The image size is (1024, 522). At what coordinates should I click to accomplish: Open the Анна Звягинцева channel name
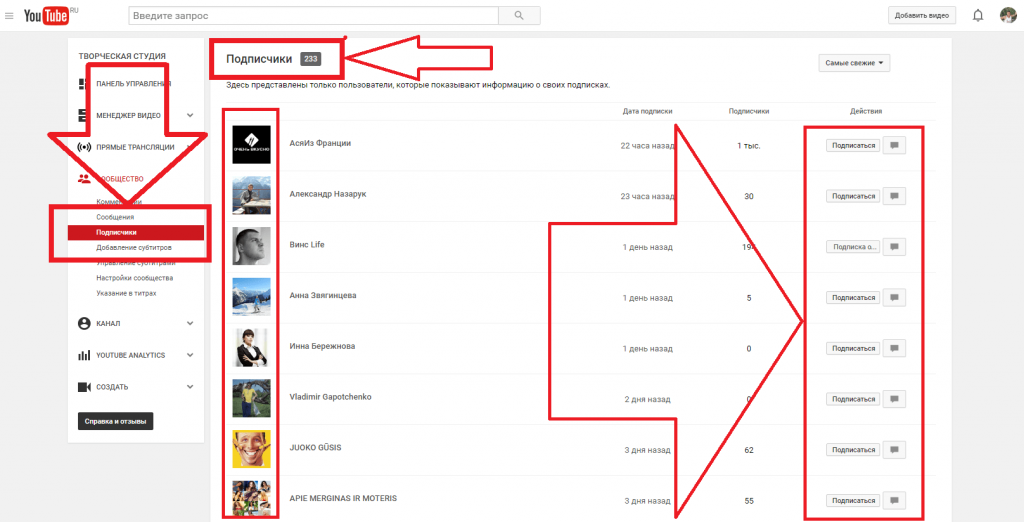tap(323, 295)
